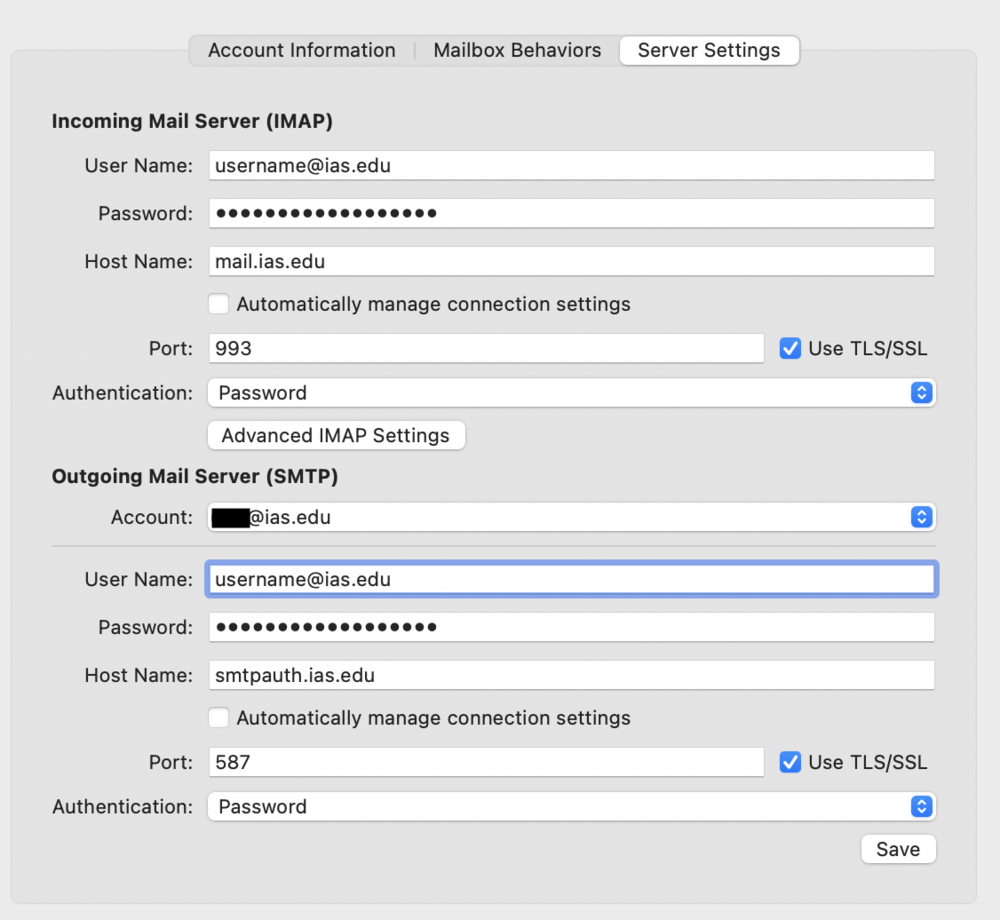Select the Server Settings tab
The width and height of the screenshot is (1000, 920).
(709, 50)
